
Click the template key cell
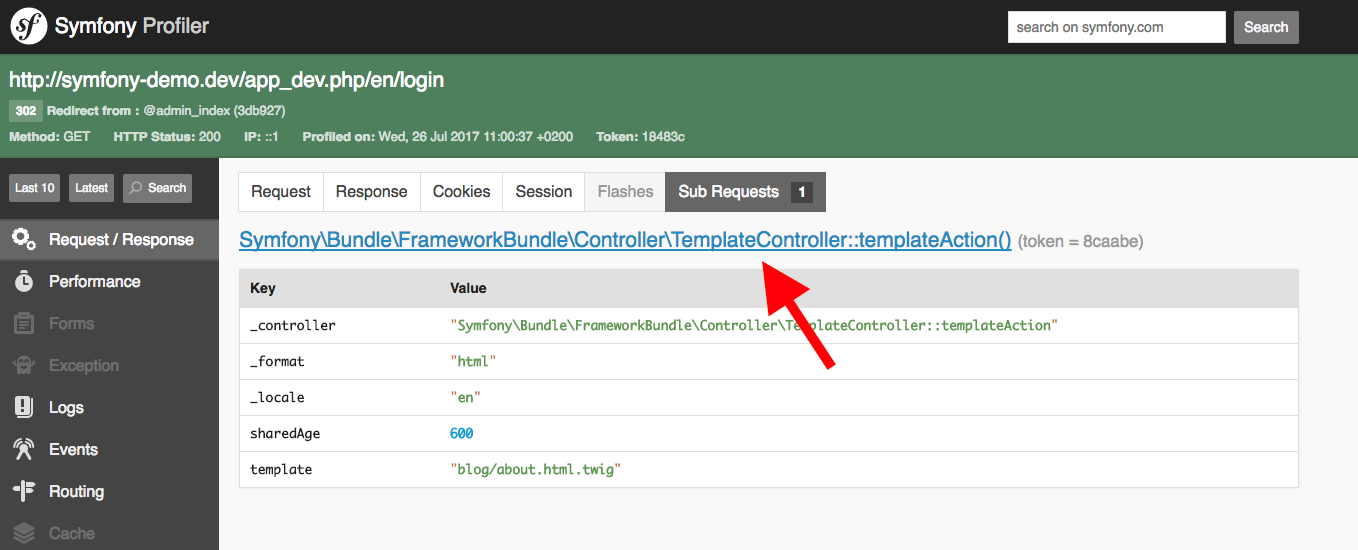coord(281,470)
